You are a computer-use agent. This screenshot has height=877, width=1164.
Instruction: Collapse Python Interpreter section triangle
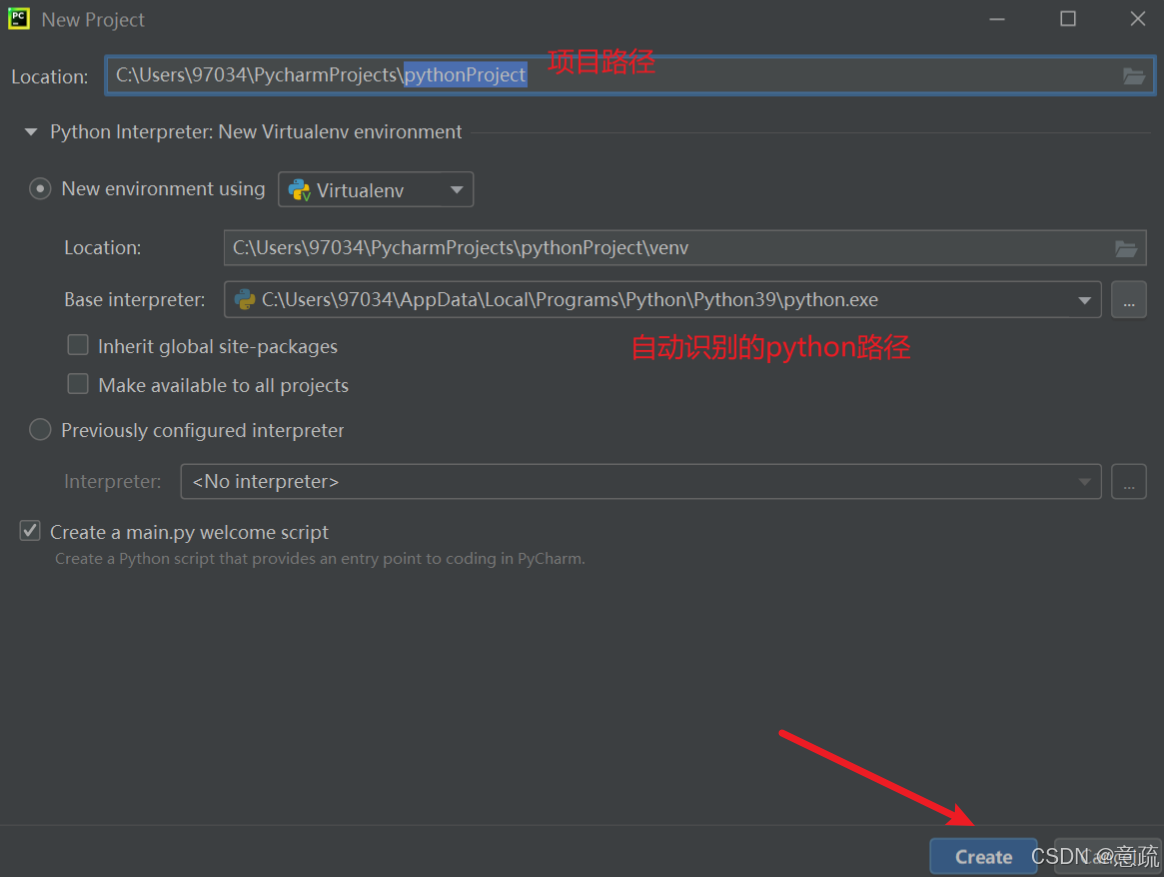(30, 132)
